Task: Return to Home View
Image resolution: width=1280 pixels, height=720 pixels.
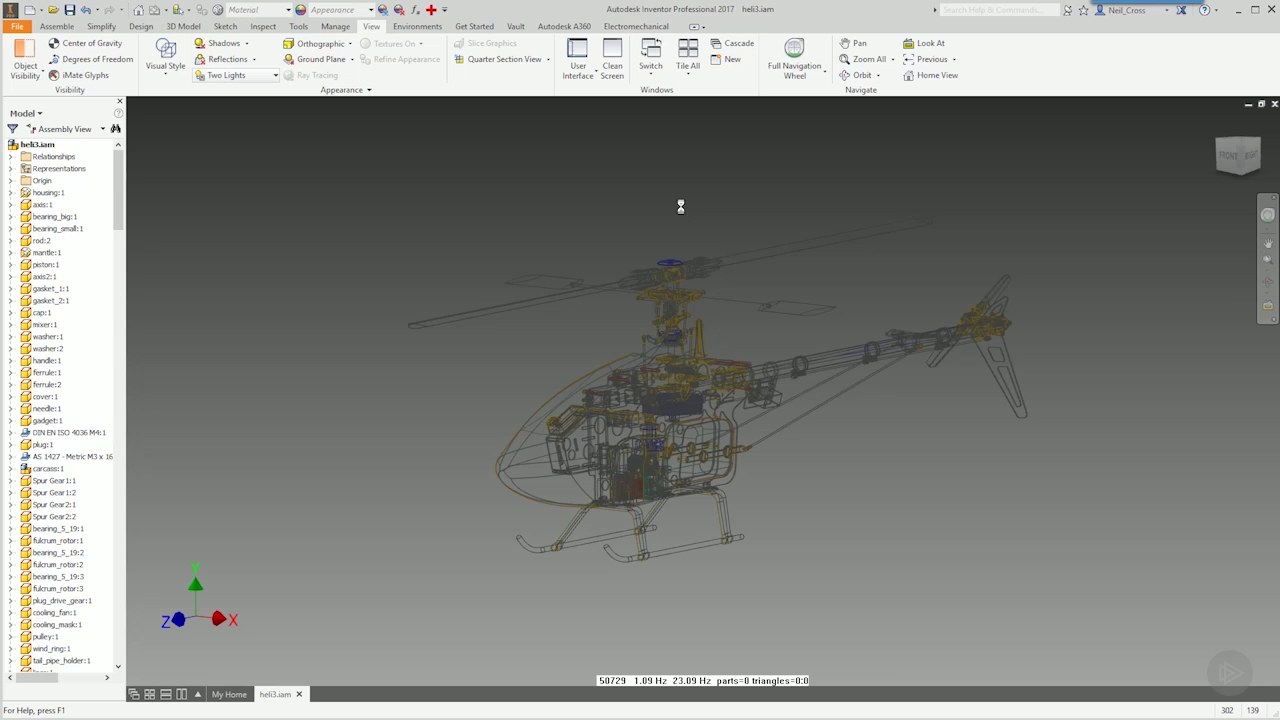Action: coord(930,75)
